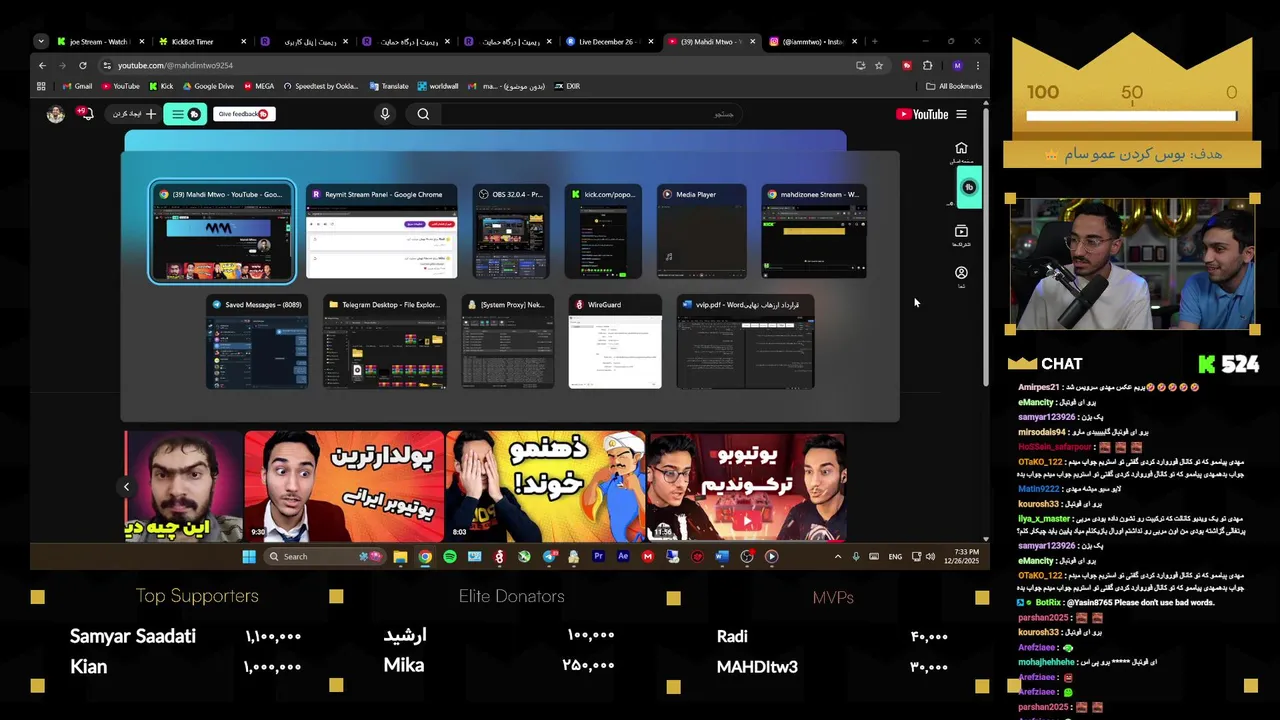The width and height of the screenshot is (1280, 720).
Task: Reload the current page
Action: click(x=82, y=65)
